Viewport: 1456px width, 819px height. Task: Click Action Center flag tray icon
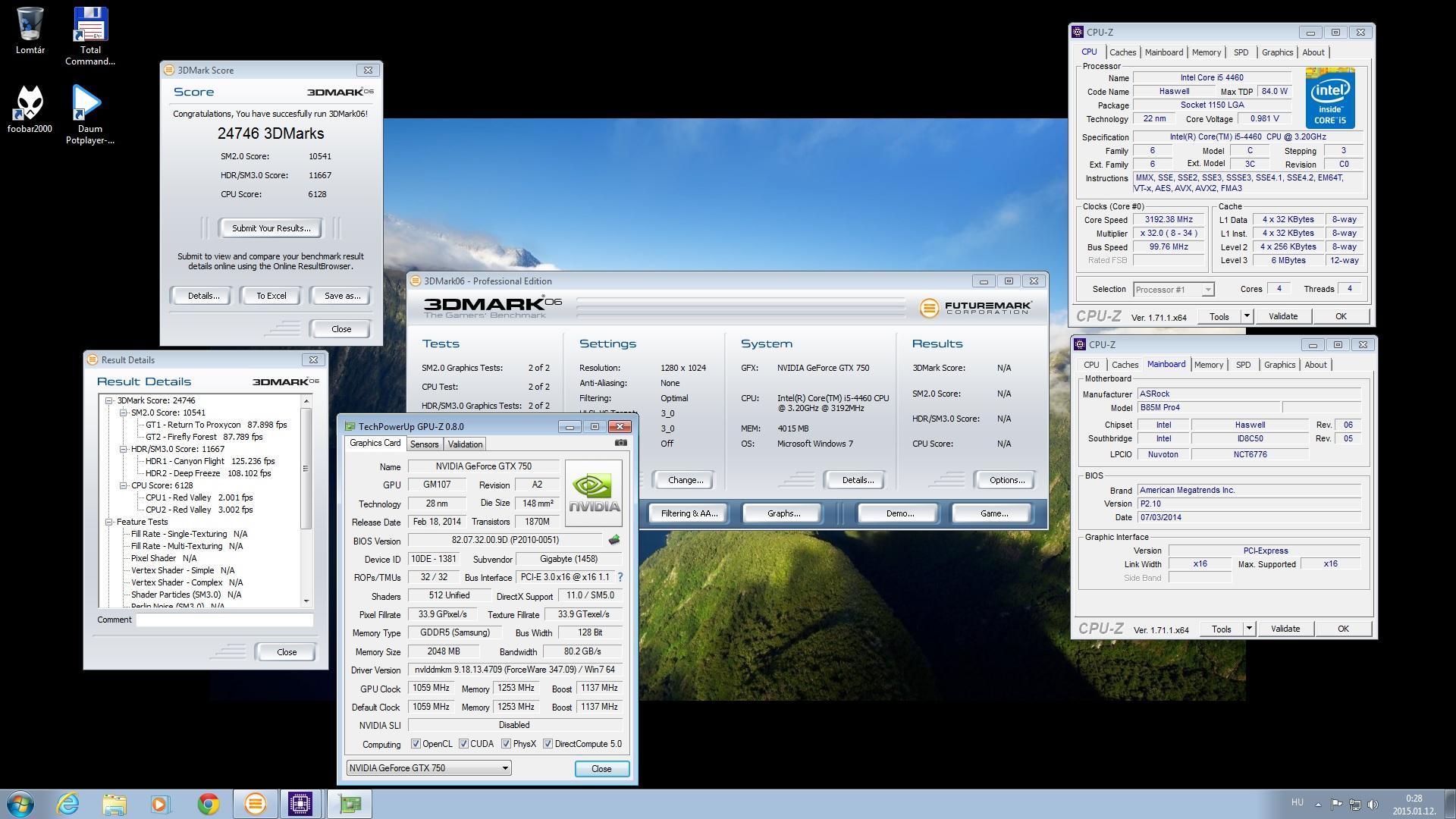coord(1336,804)
